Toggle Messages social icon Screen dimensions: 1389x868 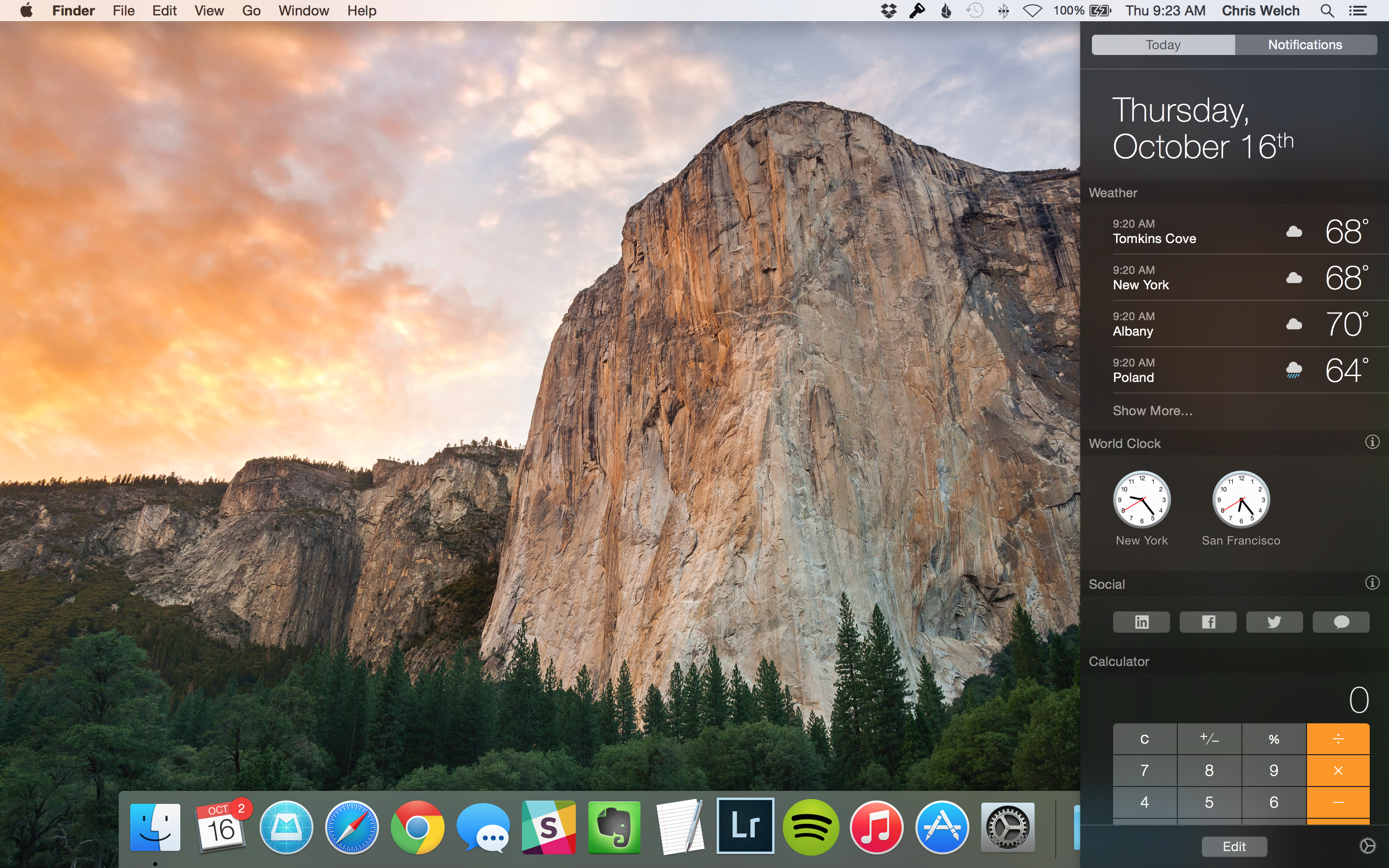1341,621
